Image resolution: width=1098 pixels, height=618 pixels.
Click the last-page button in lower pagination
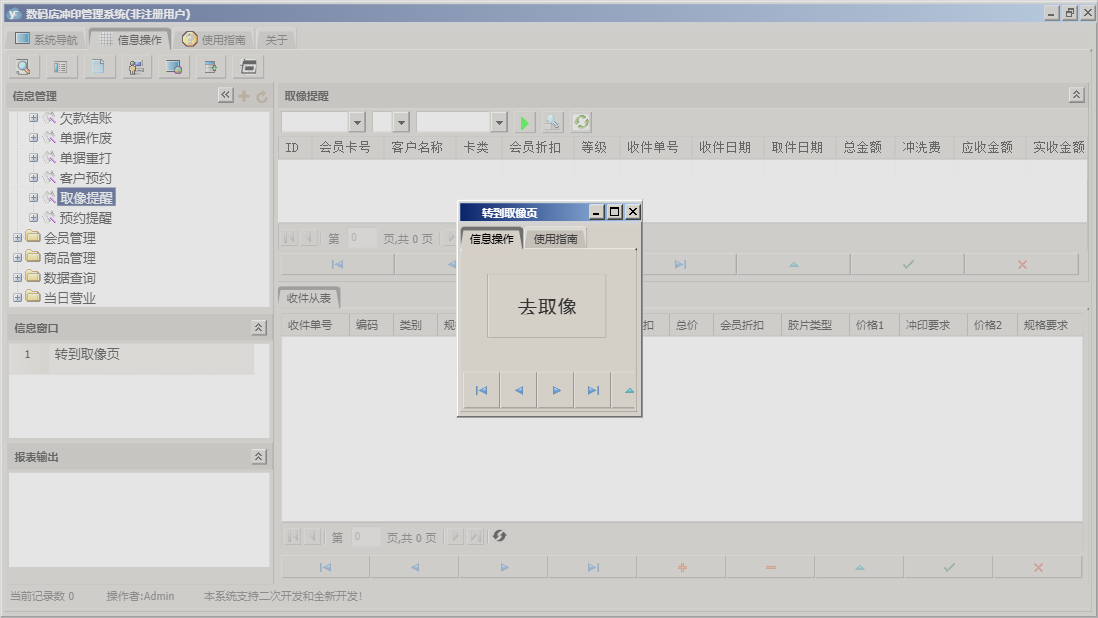click(x=476, y=537)
